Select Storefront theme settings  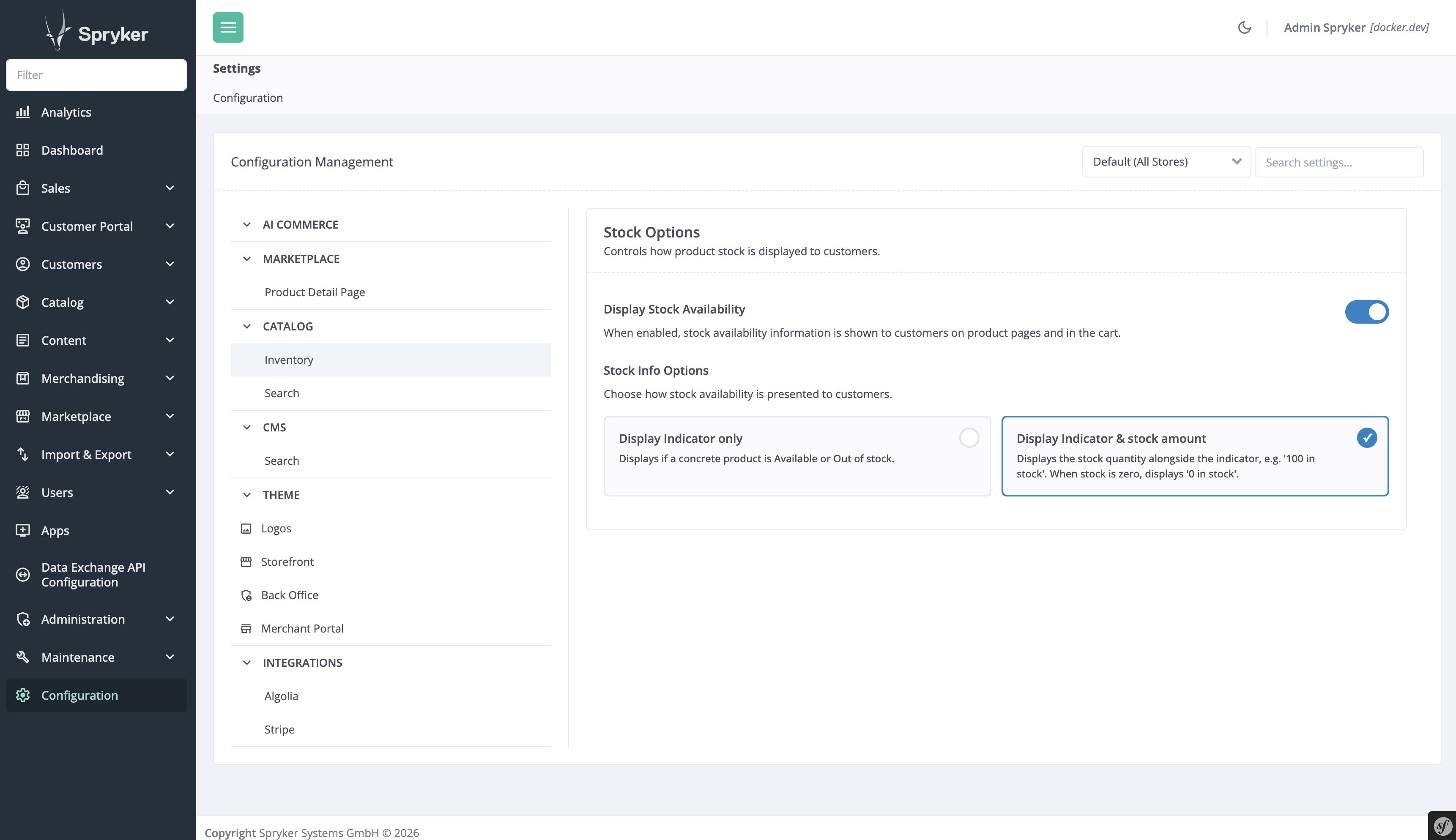(287, 562)
